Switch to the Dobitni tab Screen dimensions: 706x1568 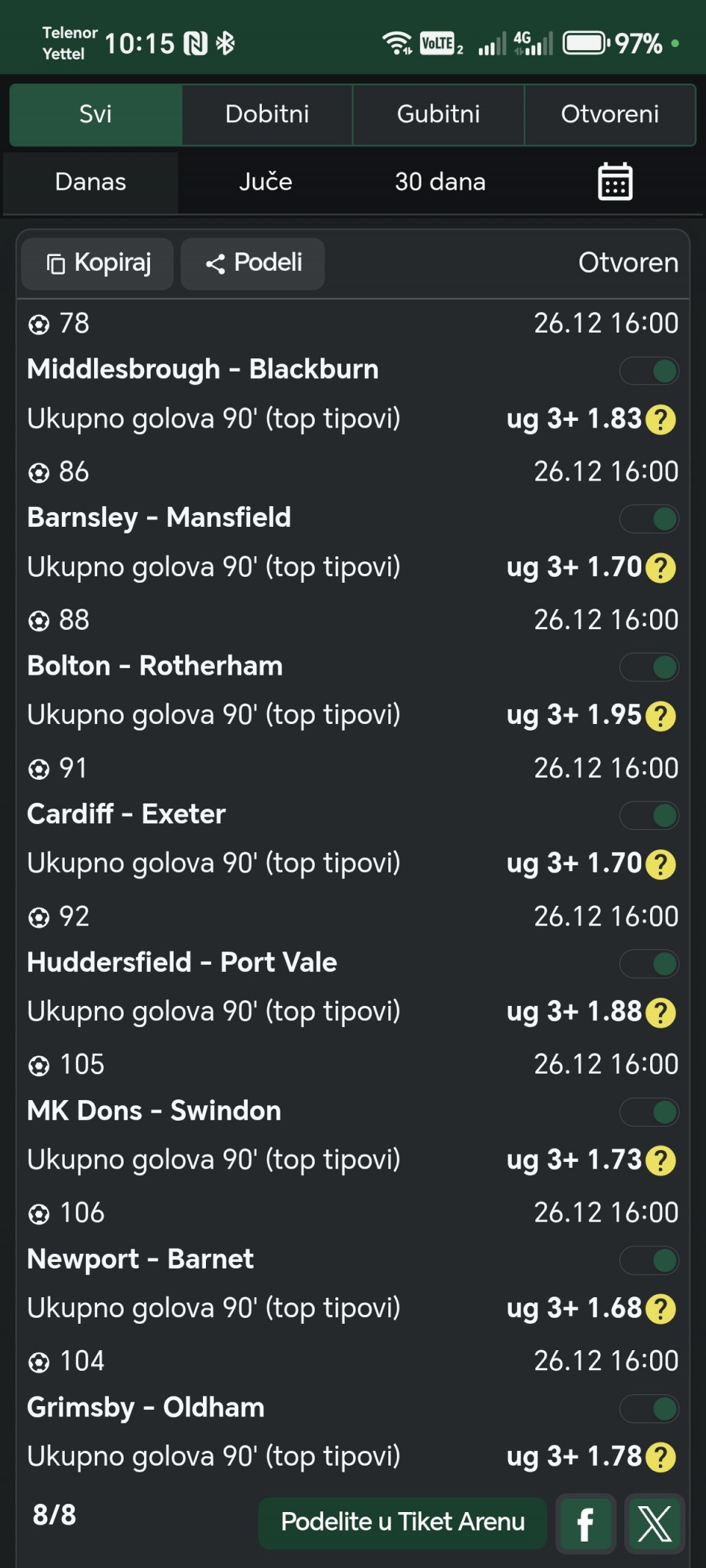coord(267,114)
